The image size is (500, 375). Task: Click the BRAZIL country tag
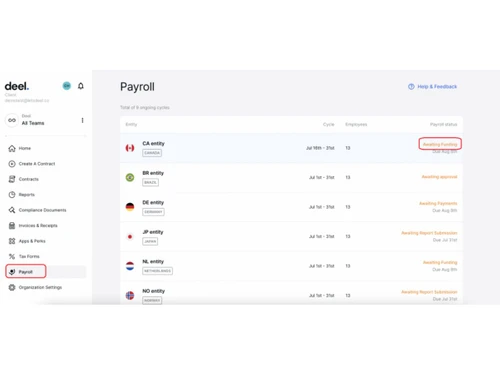pos(151,182)
